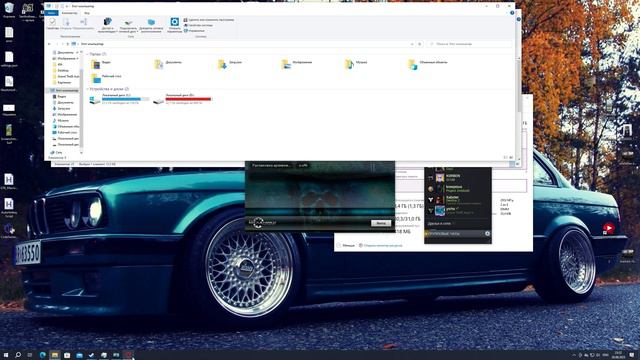
Task: Switch to the Вид ribbon tab
Action: [87, 13]
